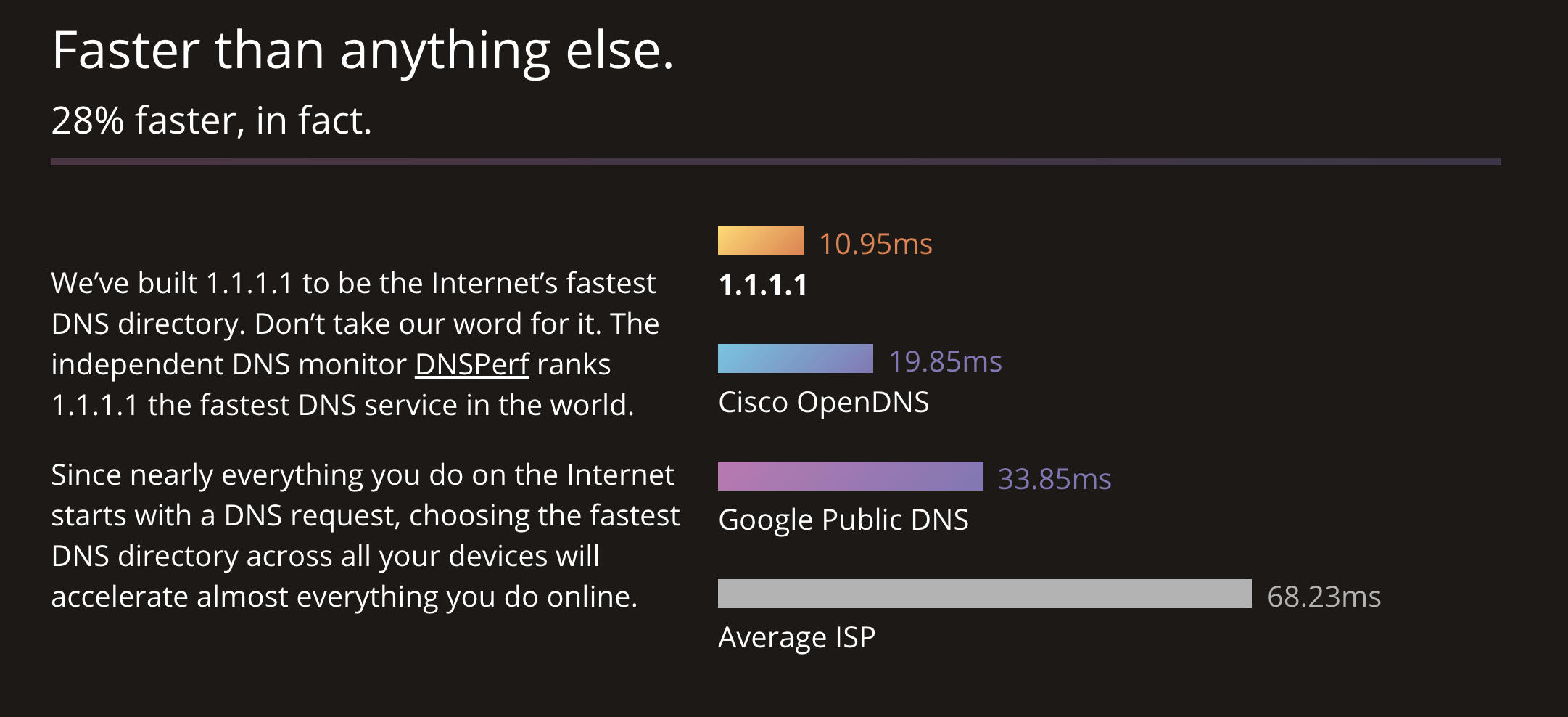
Task: Click the paragraph starting 'Since nearly everything'
Action: click(x=366, y=536)
